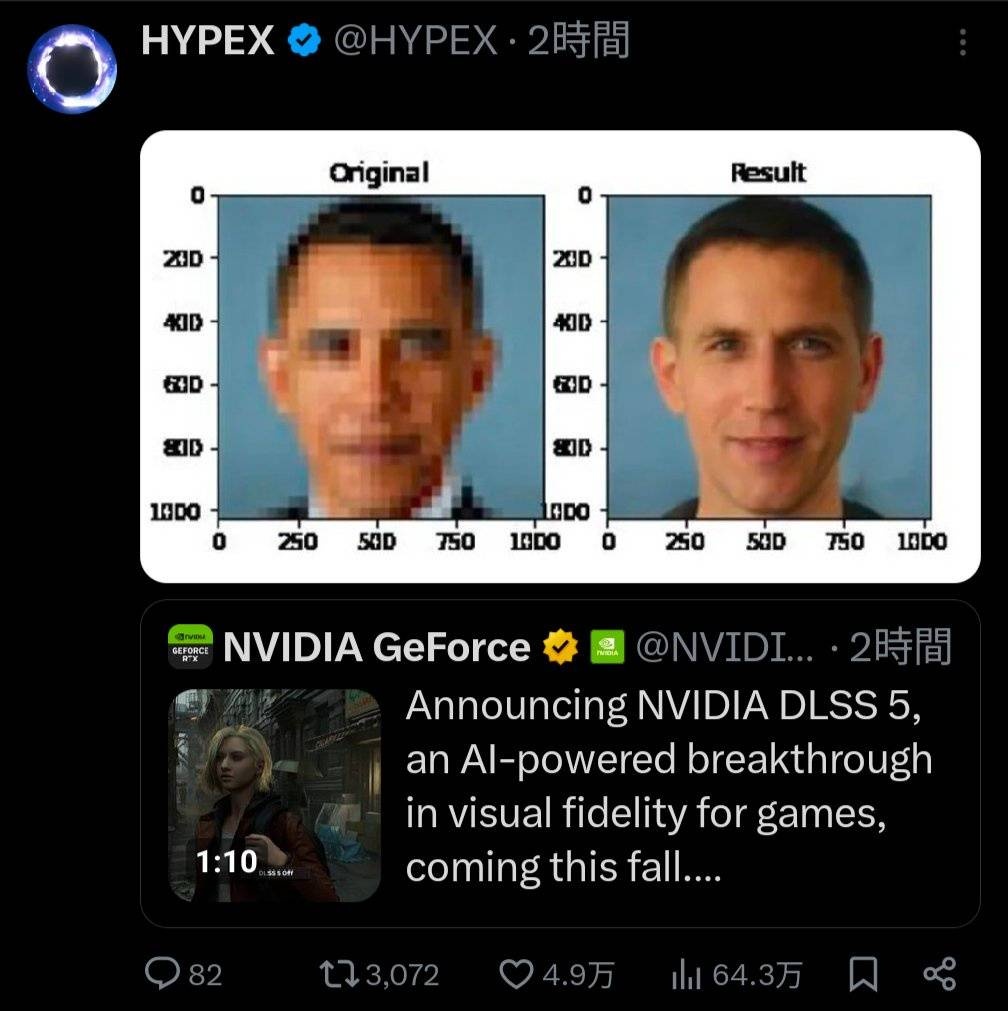Play the 1:10 DLSS 5 video thumbnail
The height and width of the screenshot is (1011, 1008).
274,795
